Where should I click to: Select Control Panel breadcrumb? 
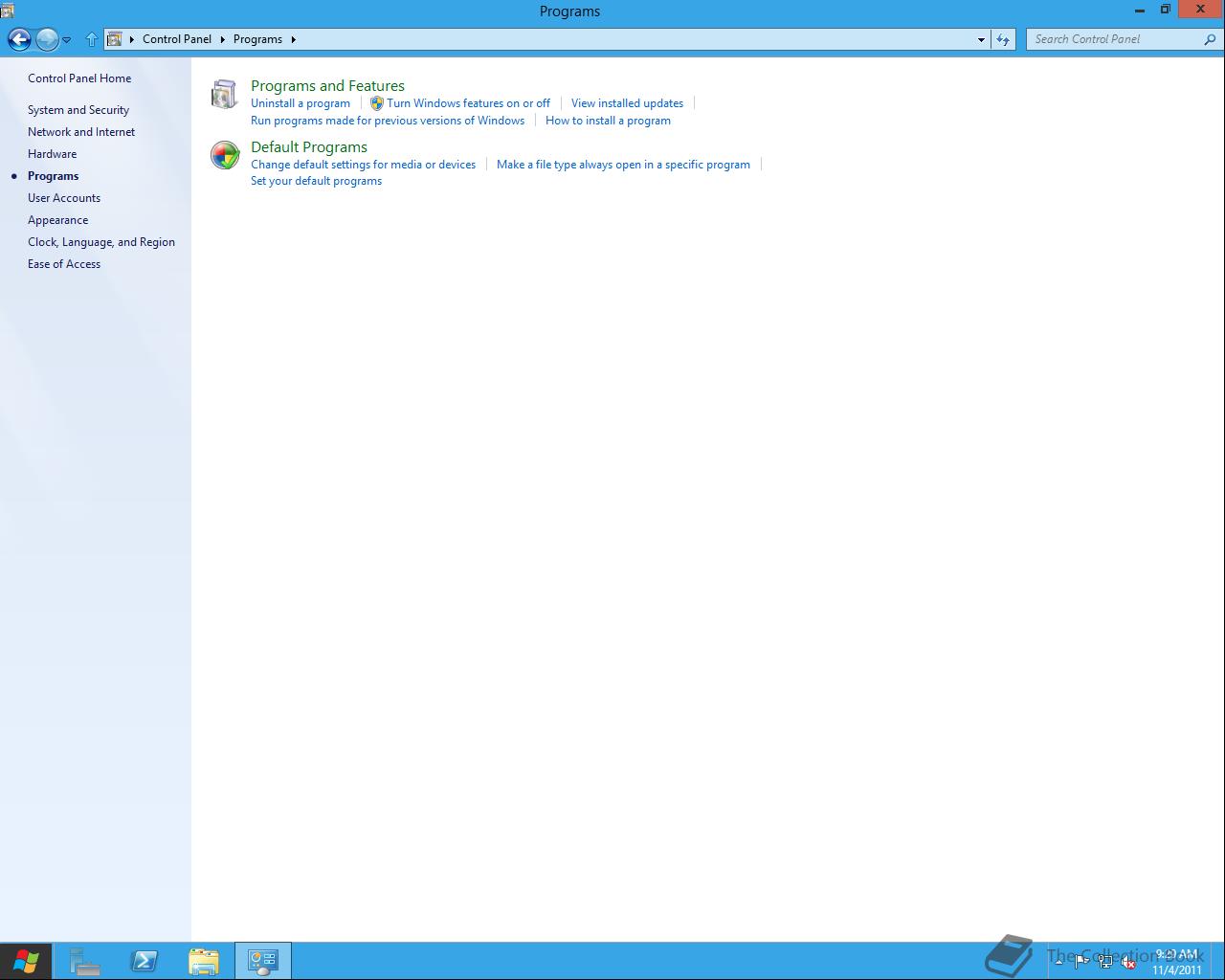tap(177, 39)
